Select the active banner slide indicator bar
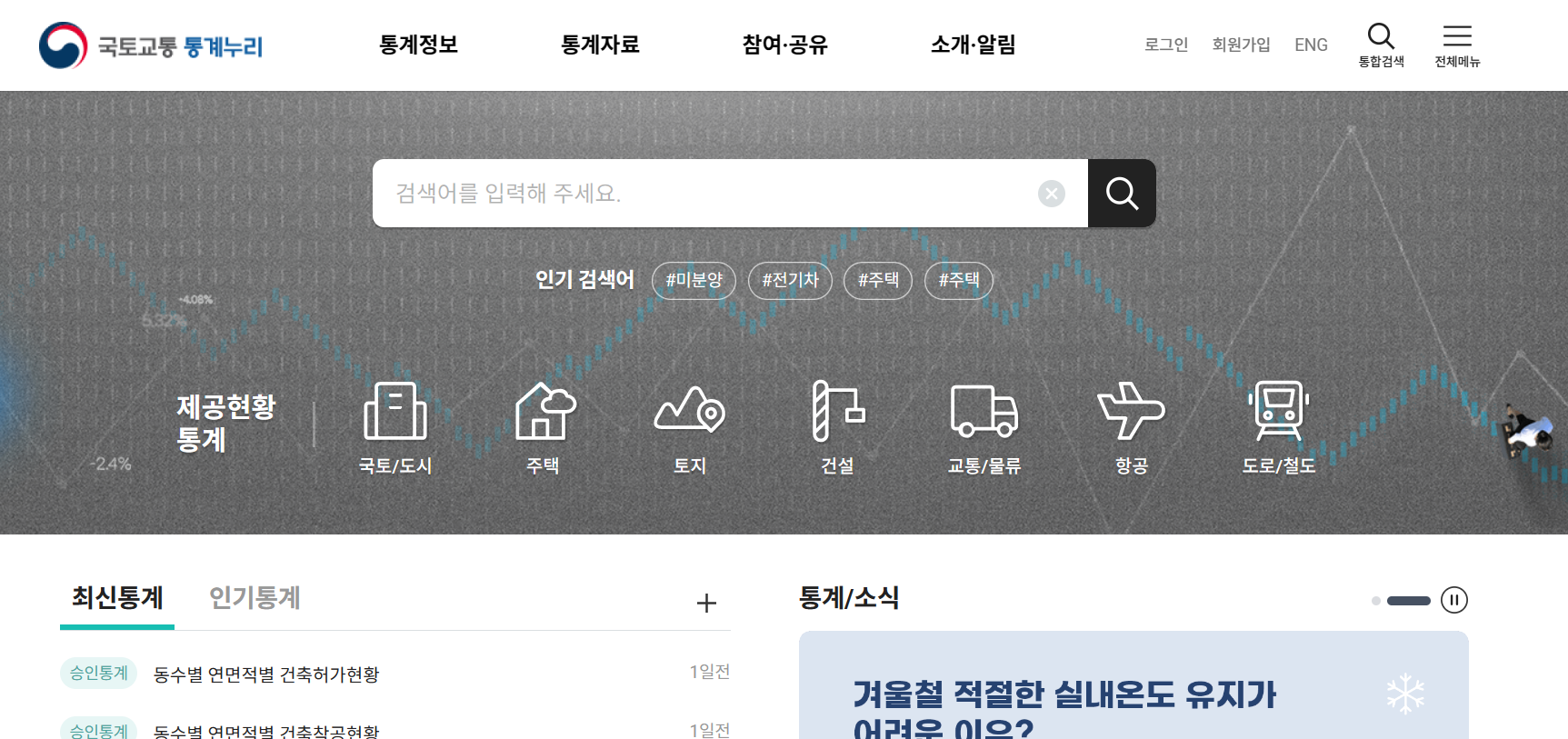 (x=1409, y=601)
